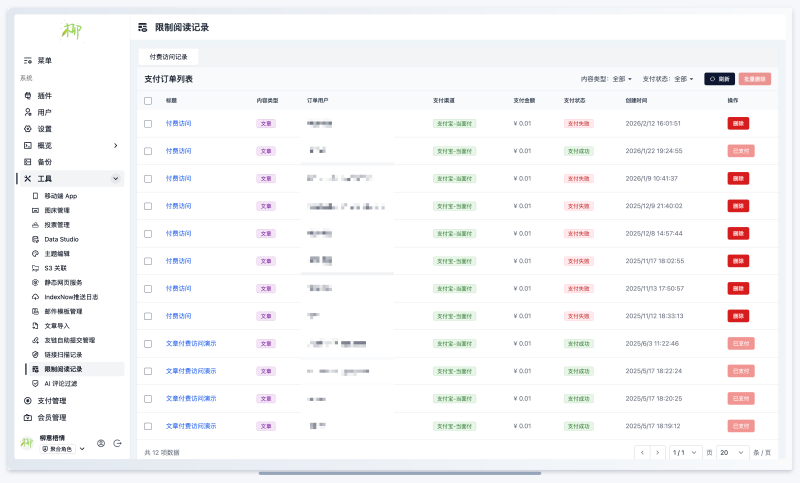Click the 备份 backup icon
The image size is (800, 483).
[28, 162]
